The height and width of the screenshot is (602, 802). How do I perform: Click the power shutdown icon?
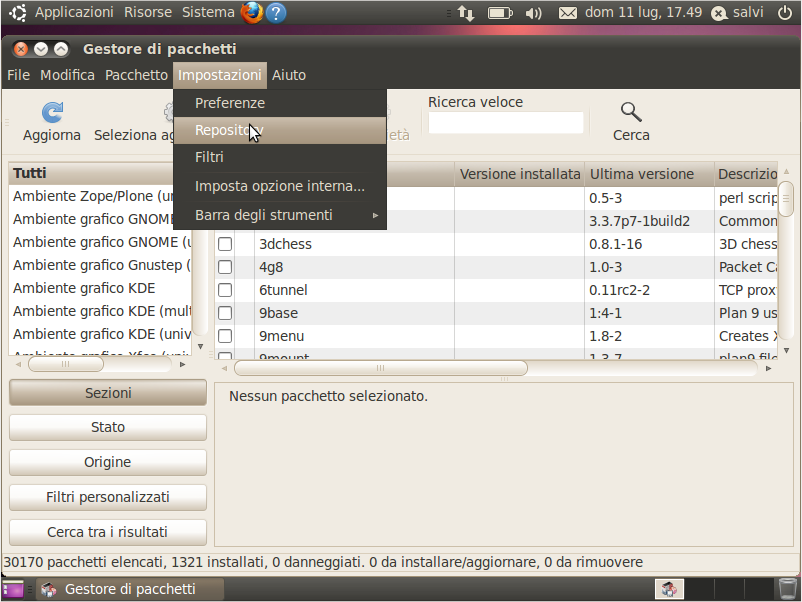pos(785,12)
